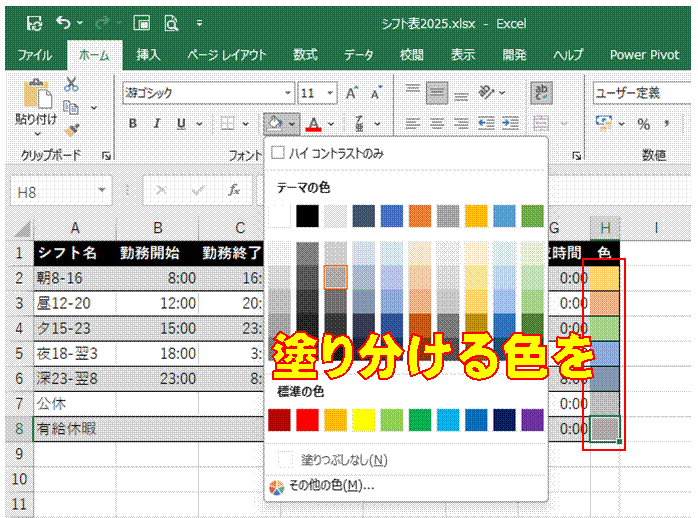Expand the Underline style dropdown arrow
Image resolution: width=698 pixels, height=518 pixels.
(x=199, y=124)
